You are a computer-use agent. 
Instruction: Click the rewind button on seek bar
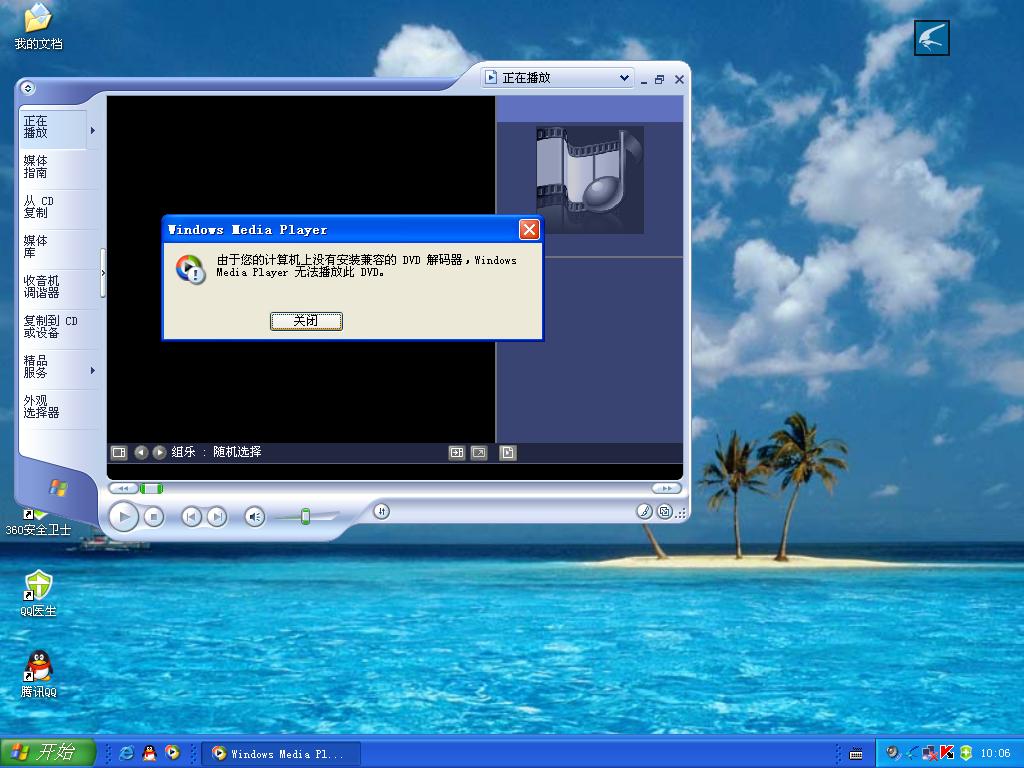tap(123, 488)
